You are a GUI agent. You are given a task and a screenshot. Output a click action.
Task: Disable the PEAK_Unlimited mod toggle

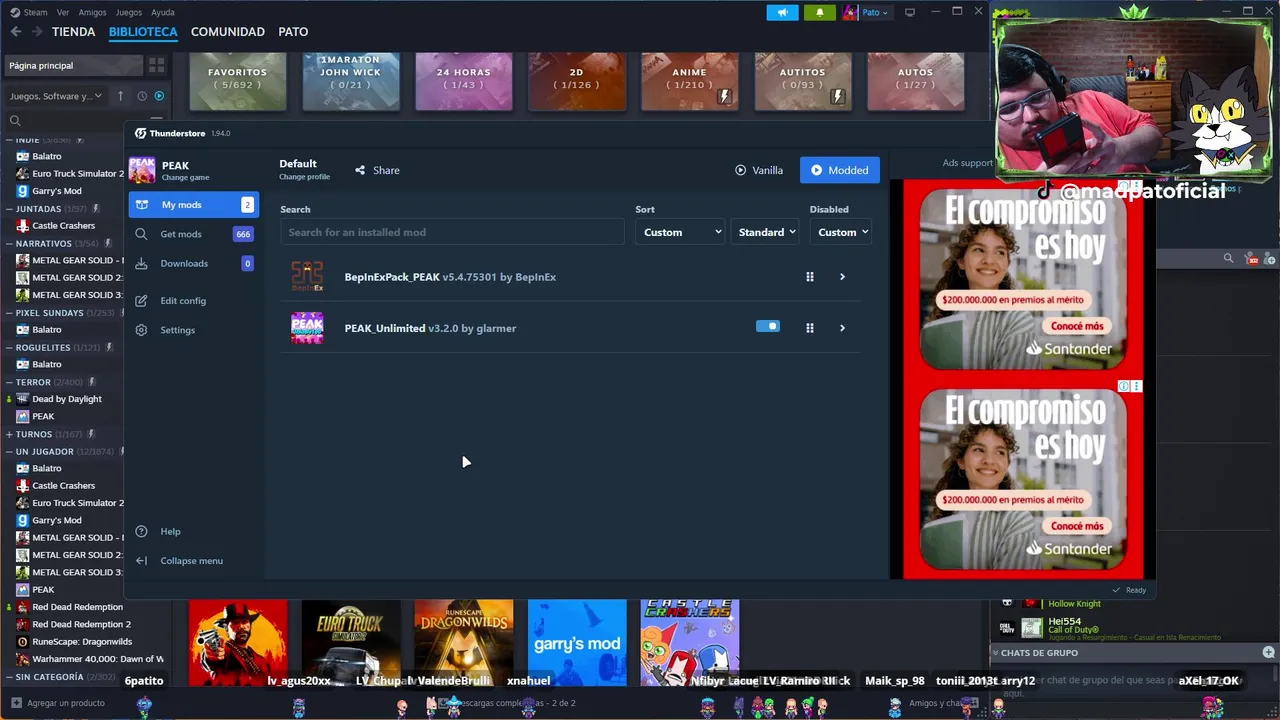tap(768, 326)
